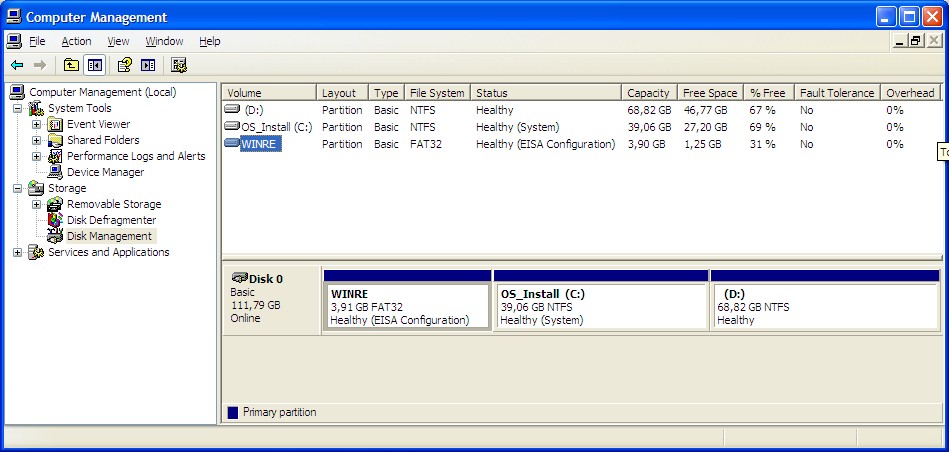
Task: Sort by the Capacity column header
Action: (x=649, y=93)
